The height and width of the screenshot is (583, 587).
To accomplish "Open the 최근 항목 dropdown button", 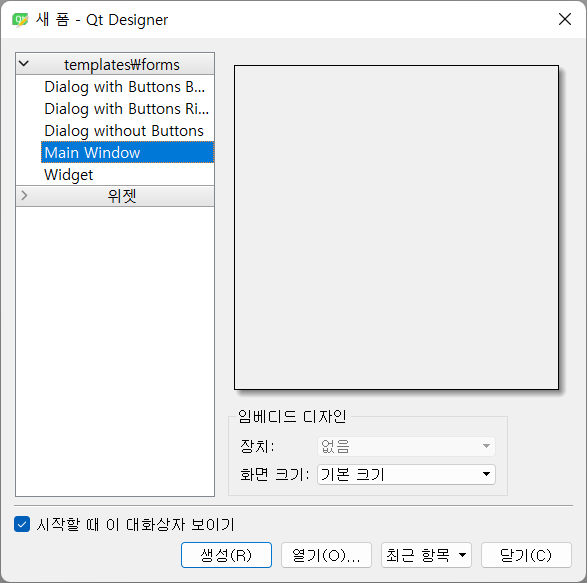I will click(426, 555).
